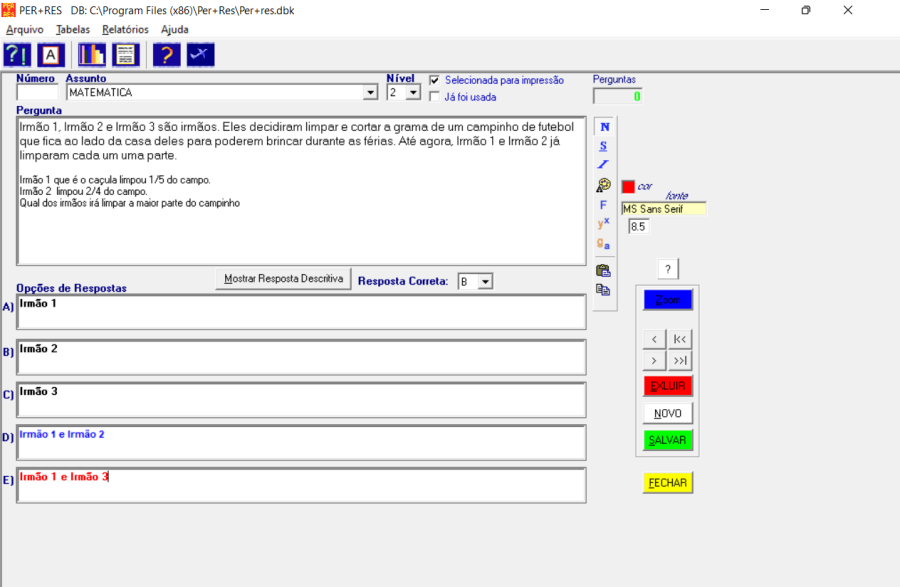The image size is (900, 587).
Task: Click answer option C field 'Irmão 3'
Action: point(301,400)
